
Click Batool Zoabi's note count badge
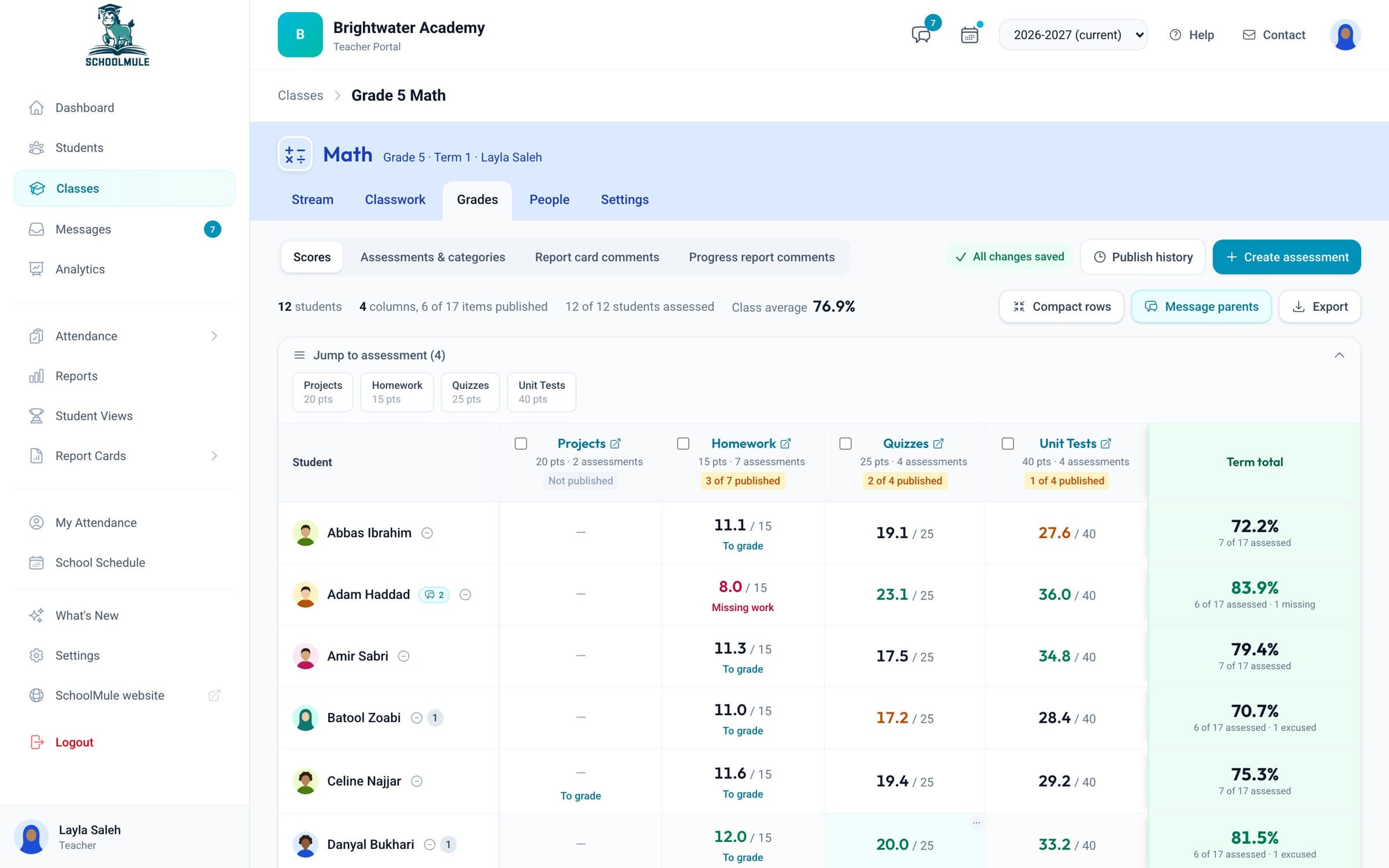click(435, 718)
